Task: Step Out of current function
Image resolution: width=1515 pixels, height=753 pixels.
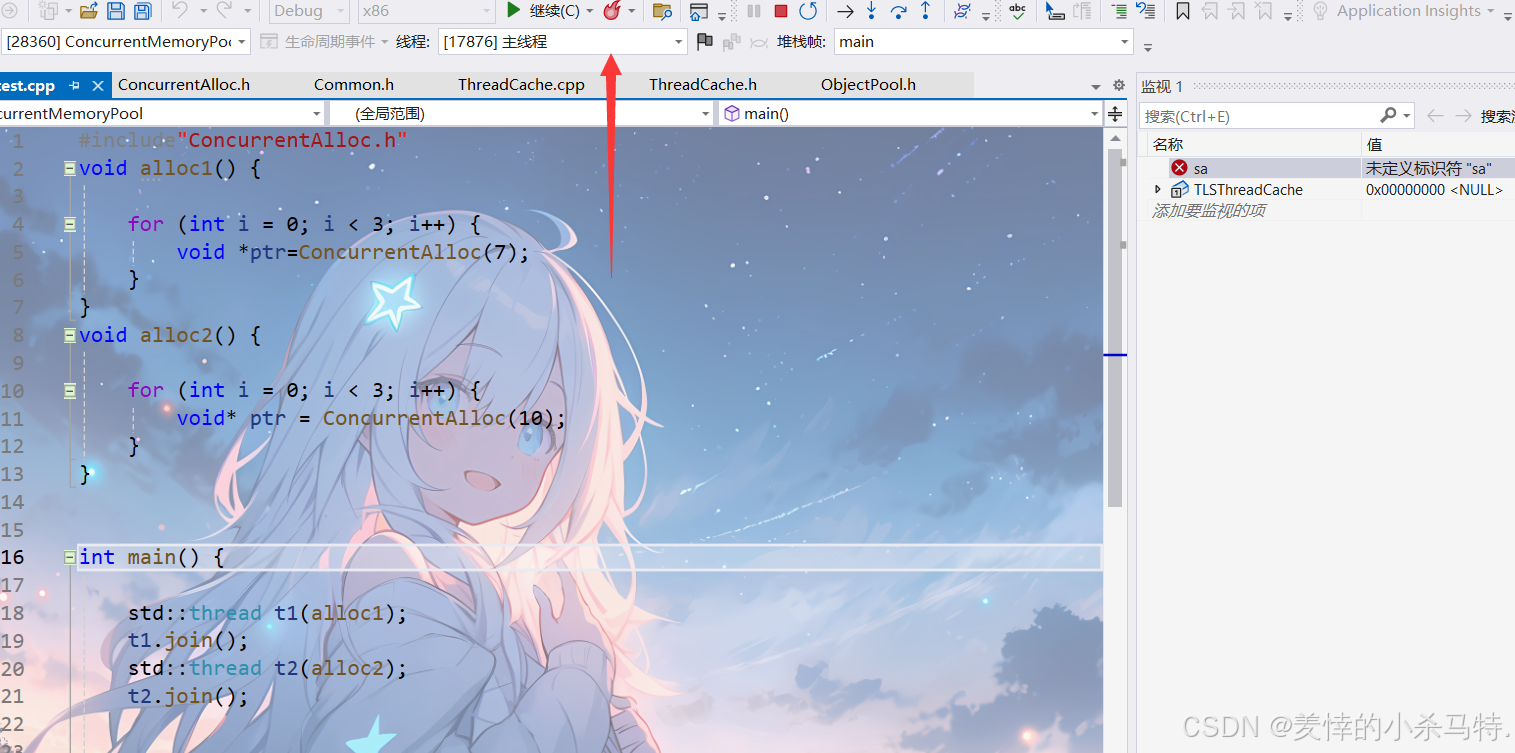Action: (x=925, y=11)
